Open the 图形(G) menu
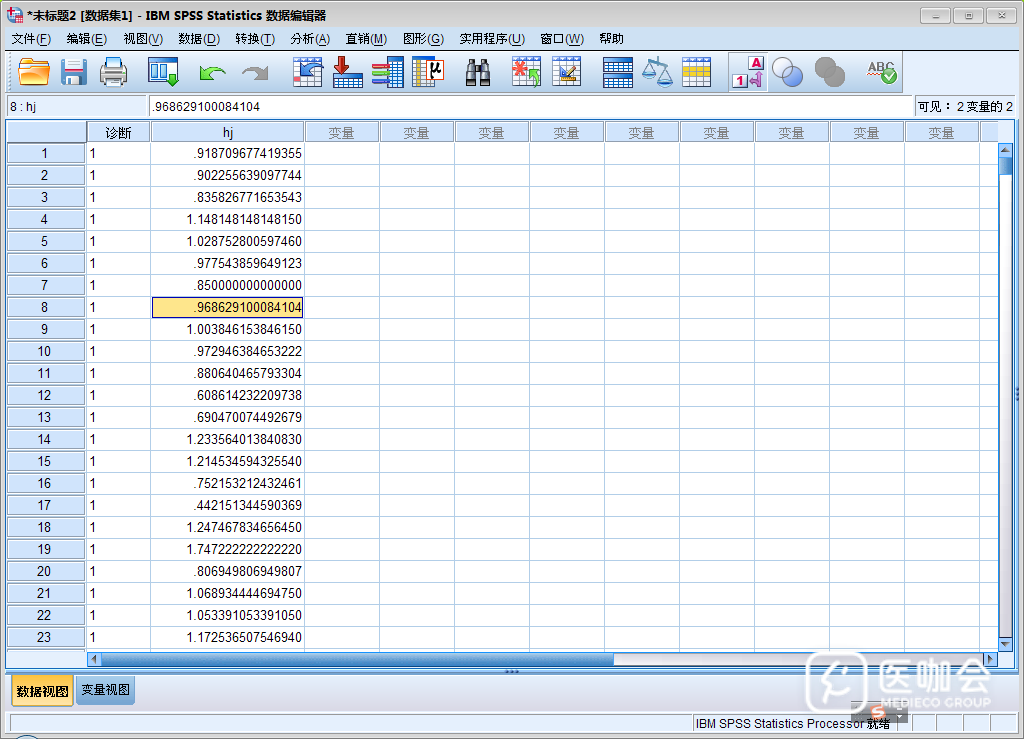Viewport: 1024px width, 739px height. coord(422,39)
